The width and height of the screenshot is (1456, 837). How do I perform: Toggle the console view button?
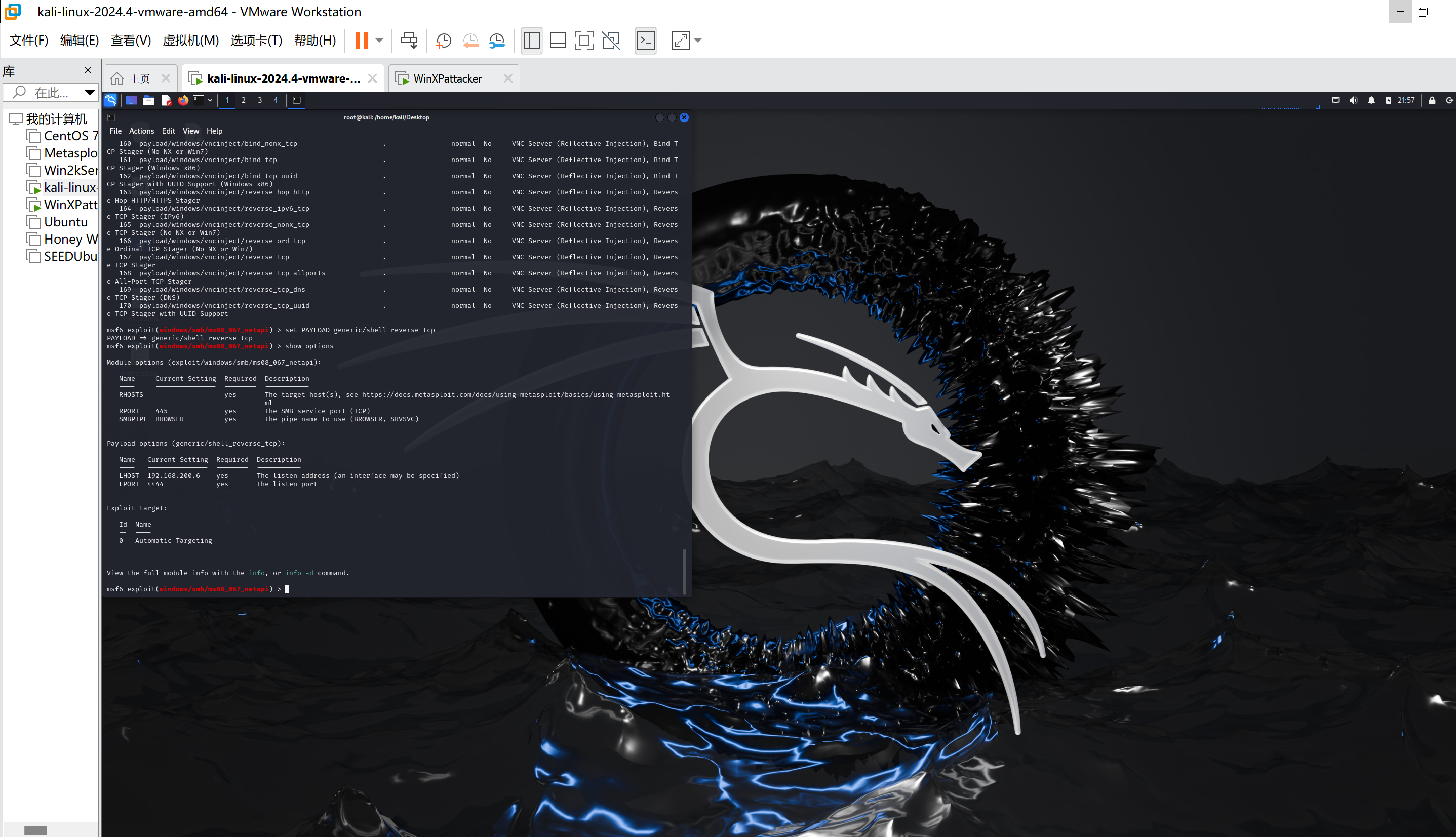646,40
